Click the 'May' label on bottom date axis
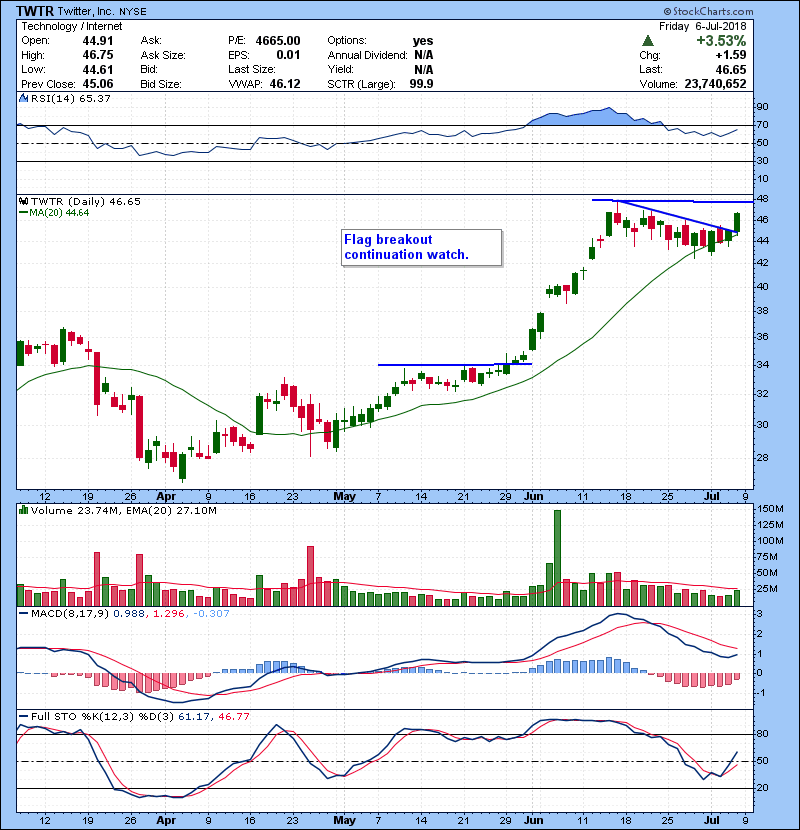The height and width of the screenshot is (830, 800). 345,820
